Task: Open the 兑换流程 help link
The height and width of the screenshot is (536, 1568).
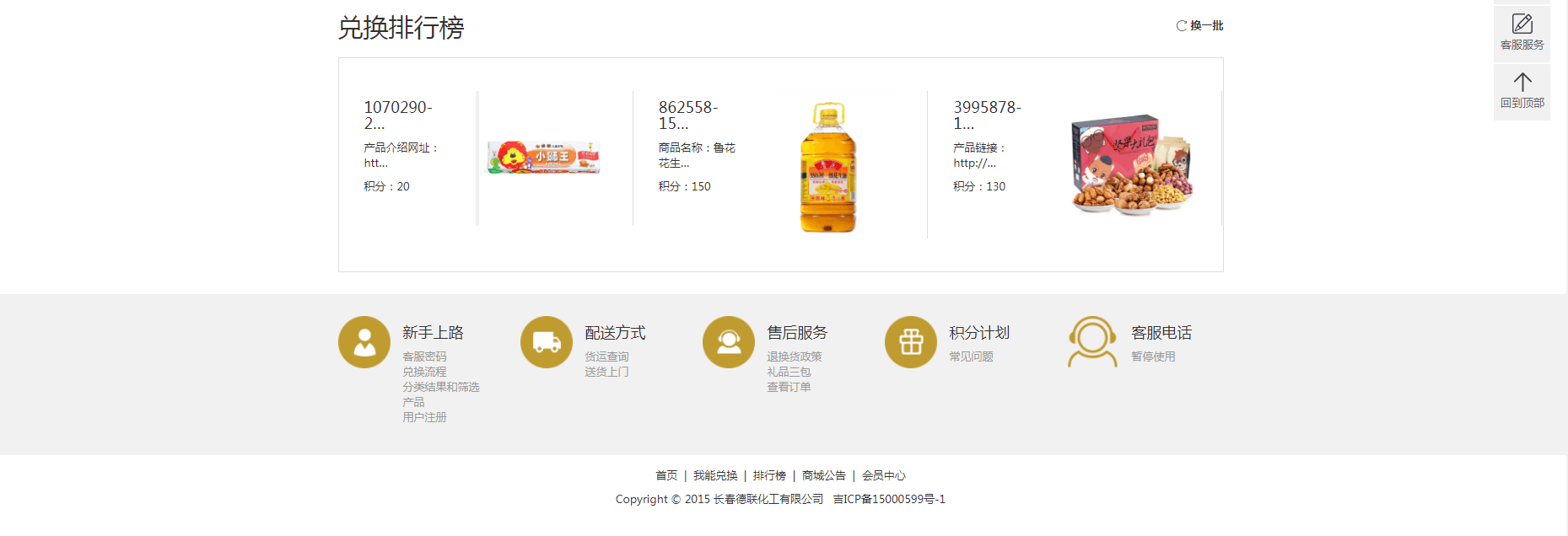Action: pyautogui.click(x=424, y=372)
